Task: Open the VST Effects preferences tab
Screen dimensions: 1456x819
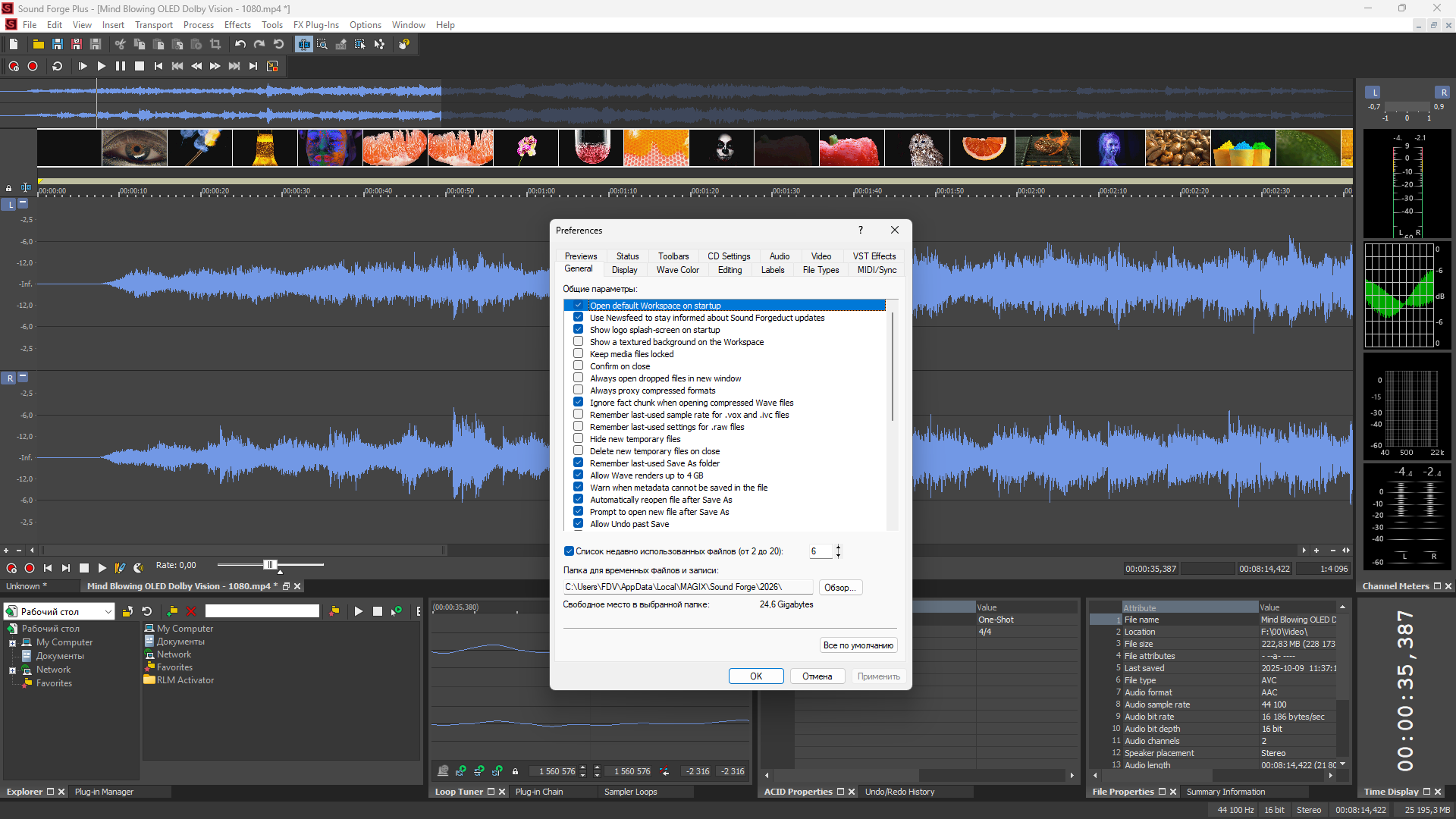Action: click(x=874, y=256)
